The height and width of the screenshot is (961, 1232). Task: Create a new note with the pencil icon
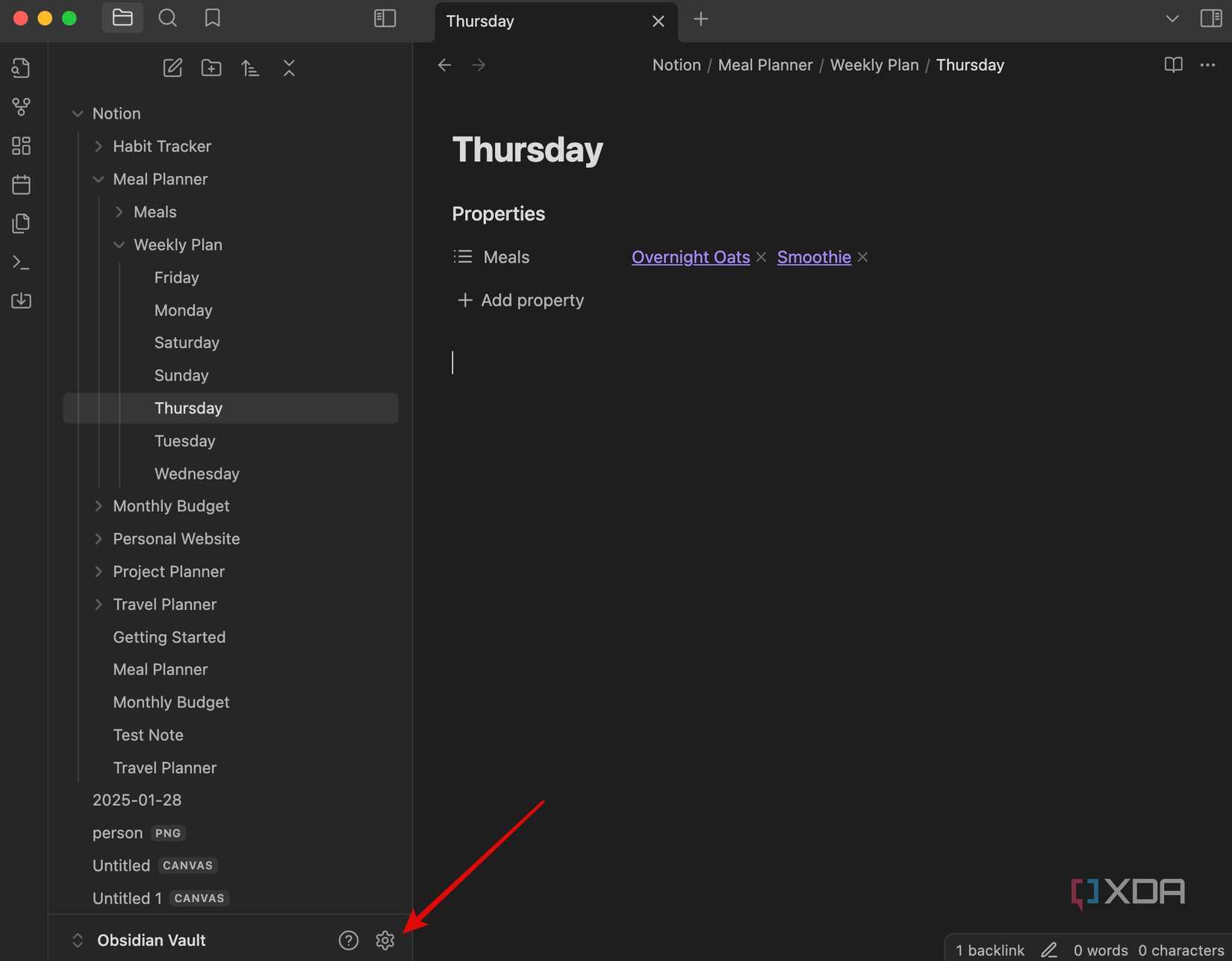[172, 67]
